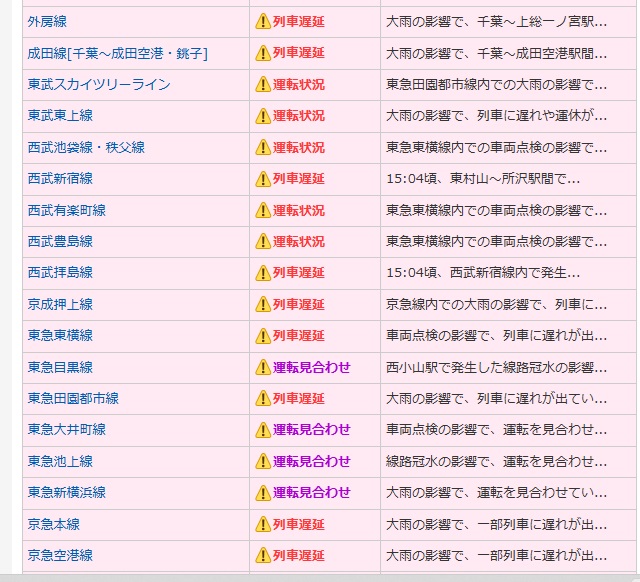Click warning icon in 西武有楽町線 row
Screen dimensions: 640x582
(x=263, y=210)
